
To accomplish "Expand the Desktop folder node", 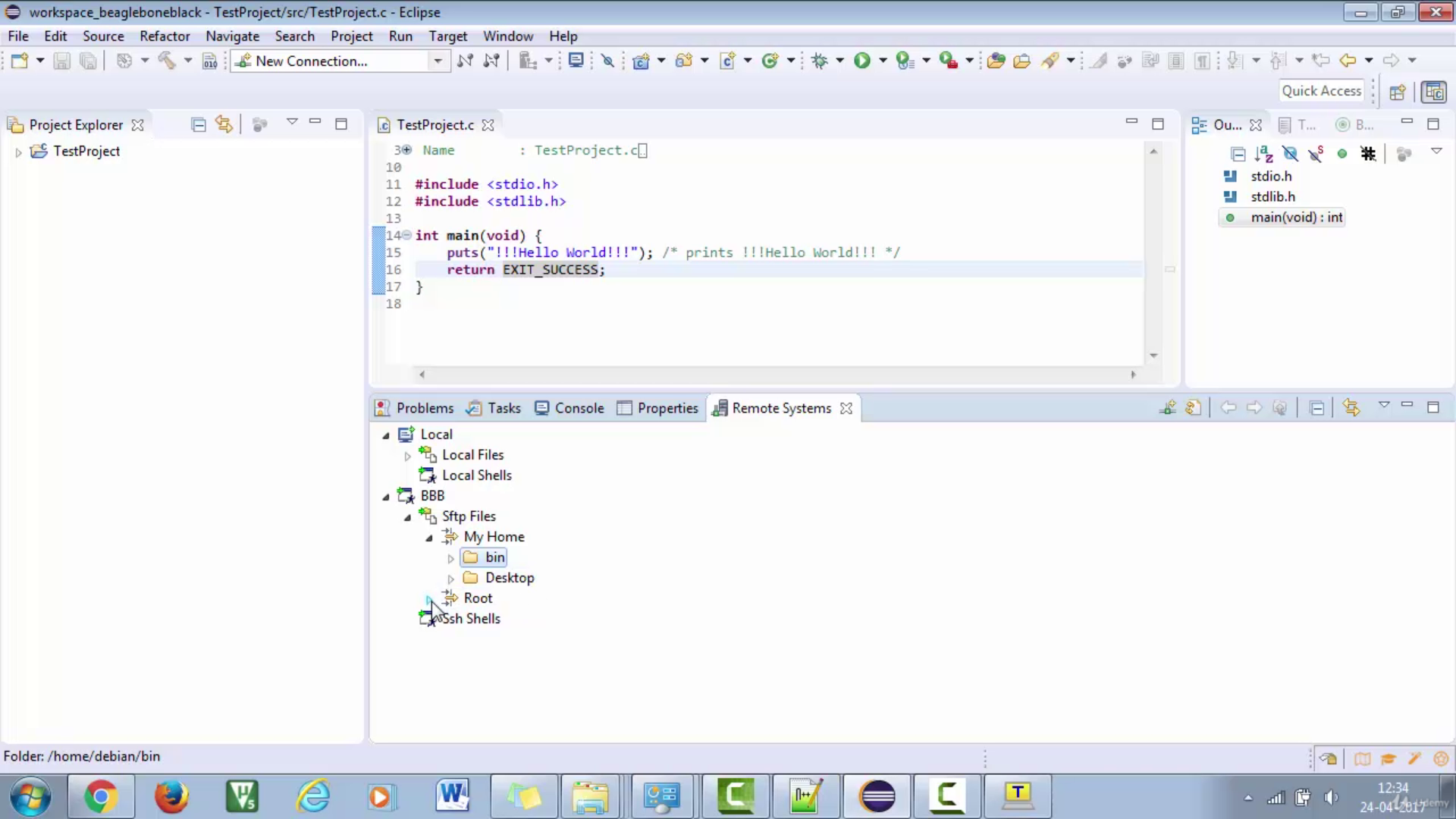I will pos(450,579).
